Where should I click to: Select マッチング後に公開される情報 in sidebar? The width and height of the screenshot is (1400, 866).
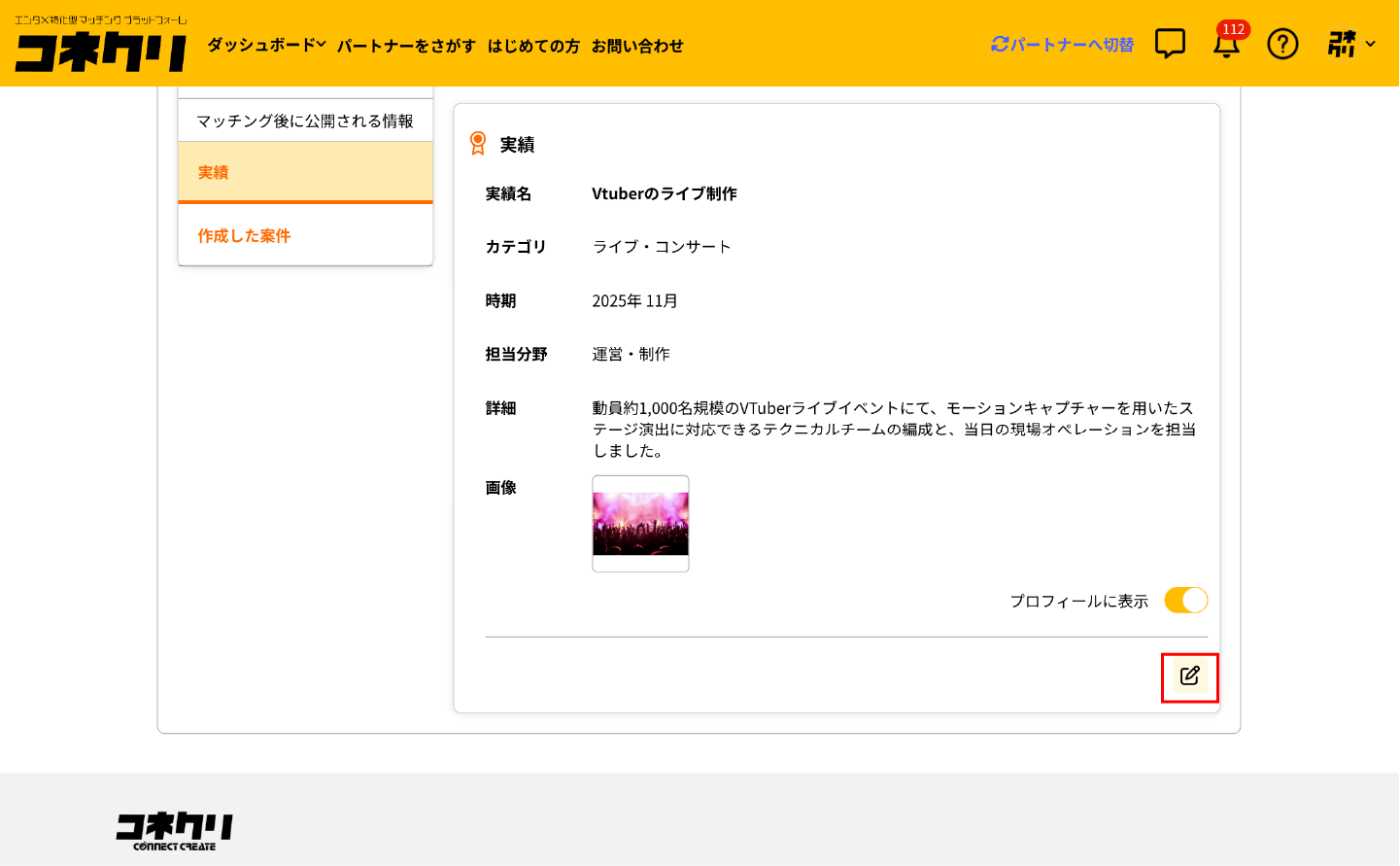click(305, 121)
